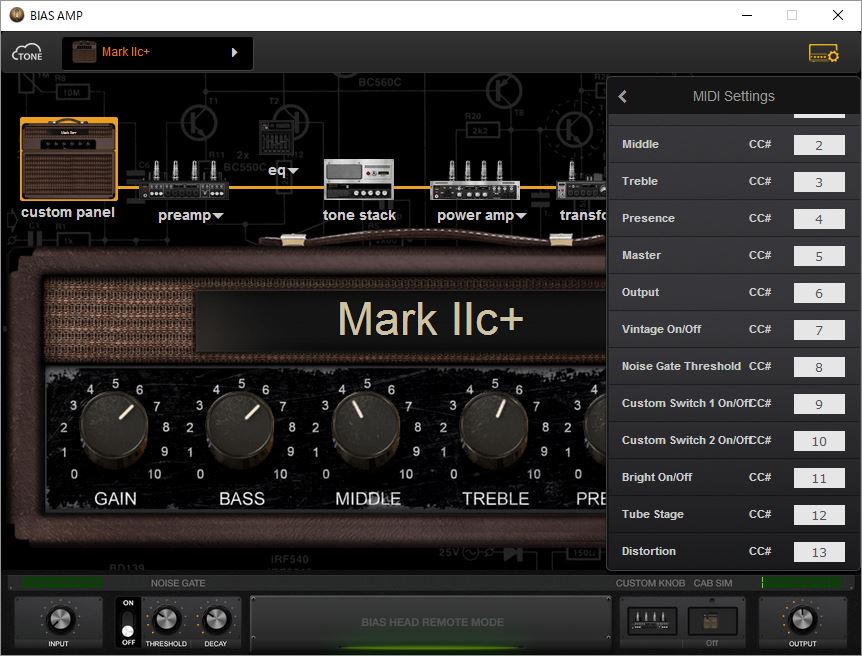Select the custom panel amp thumbnail

(69, 159)
